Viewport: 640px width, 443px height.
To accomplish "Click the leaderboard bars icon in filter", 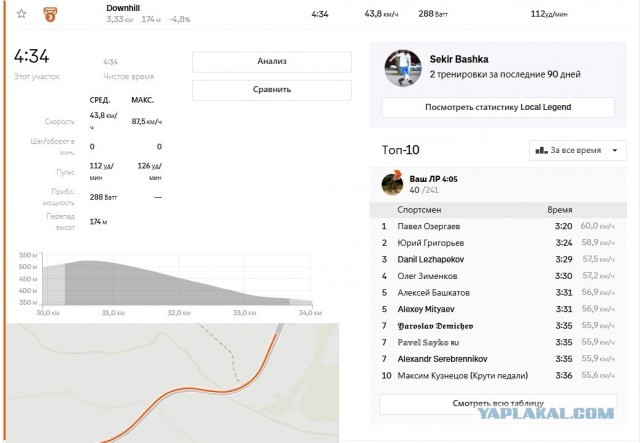I will 541,150.
